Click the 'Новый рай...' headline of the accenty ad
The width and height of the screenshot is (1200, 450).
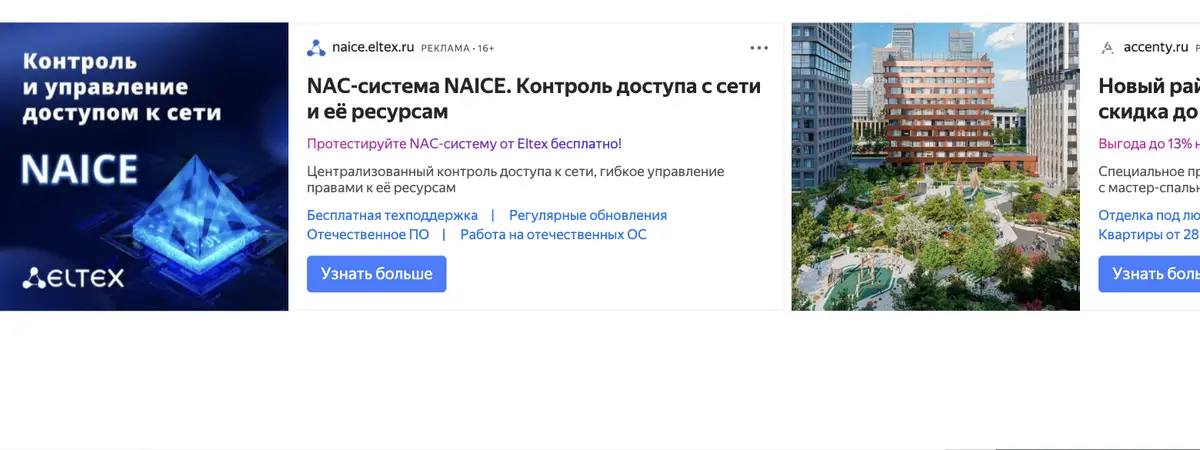click(x=1149, y=99)
